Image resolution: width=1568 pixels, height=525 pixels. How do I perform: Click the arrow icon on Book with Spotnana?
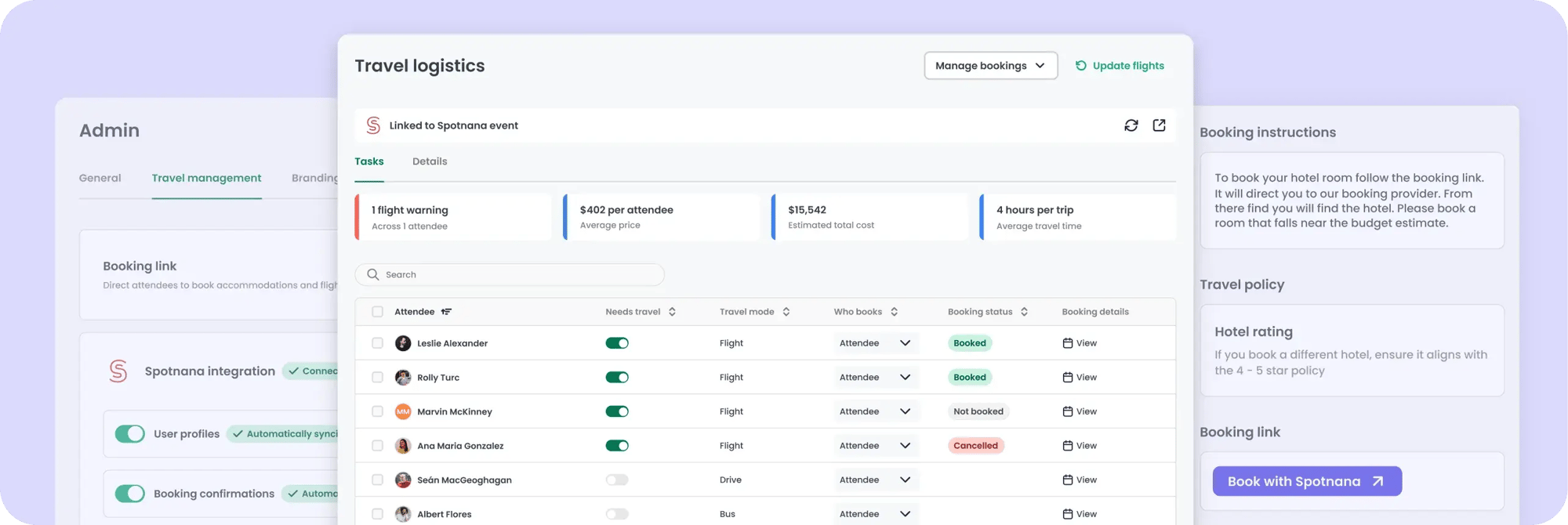(1377, 482)
